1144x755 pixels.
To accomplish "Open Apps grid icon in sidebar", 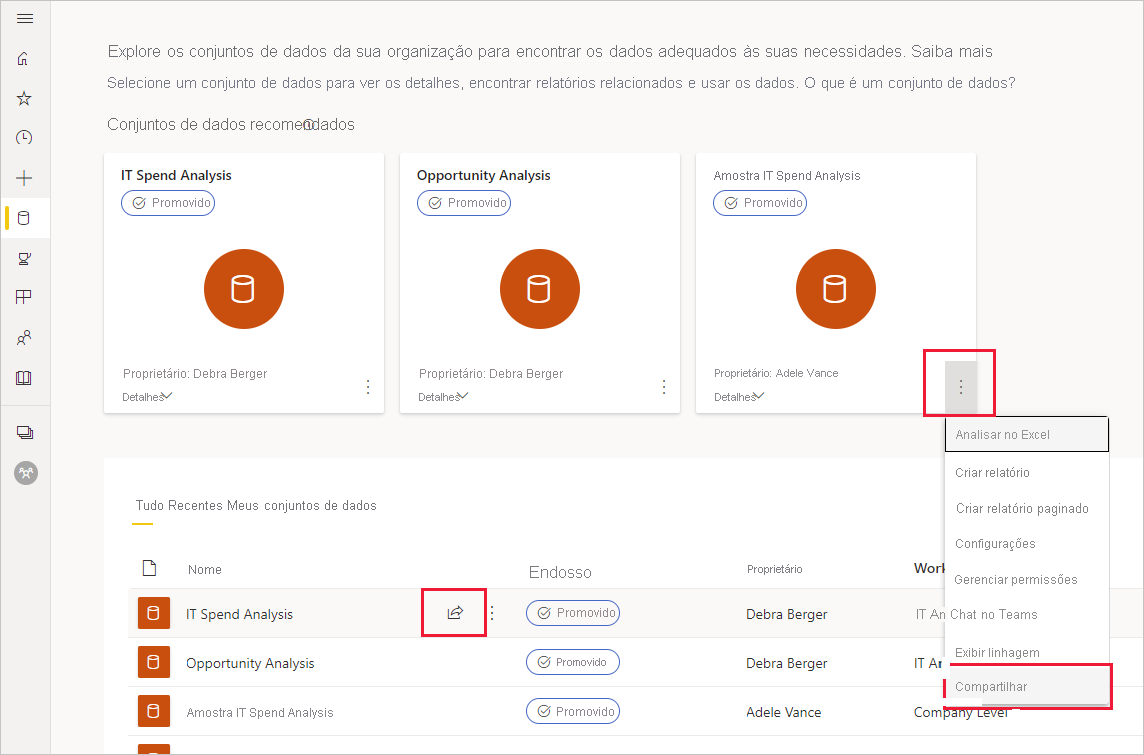I will [24, 298].
